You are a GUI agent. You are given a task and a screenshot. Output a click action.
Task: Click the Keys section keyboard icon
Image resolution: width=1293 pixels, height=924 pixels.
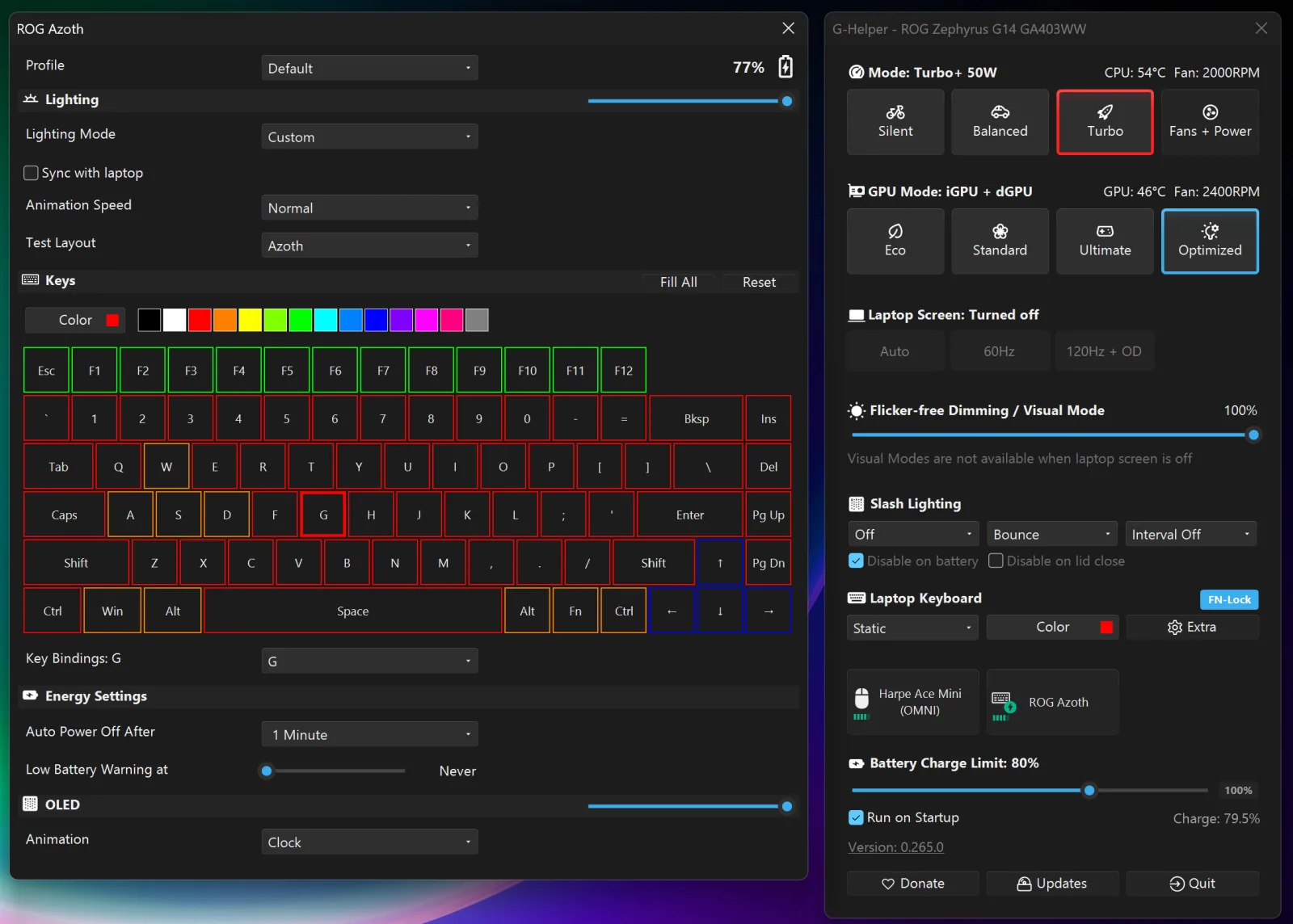pyautogui.click(x=31, y=279)
